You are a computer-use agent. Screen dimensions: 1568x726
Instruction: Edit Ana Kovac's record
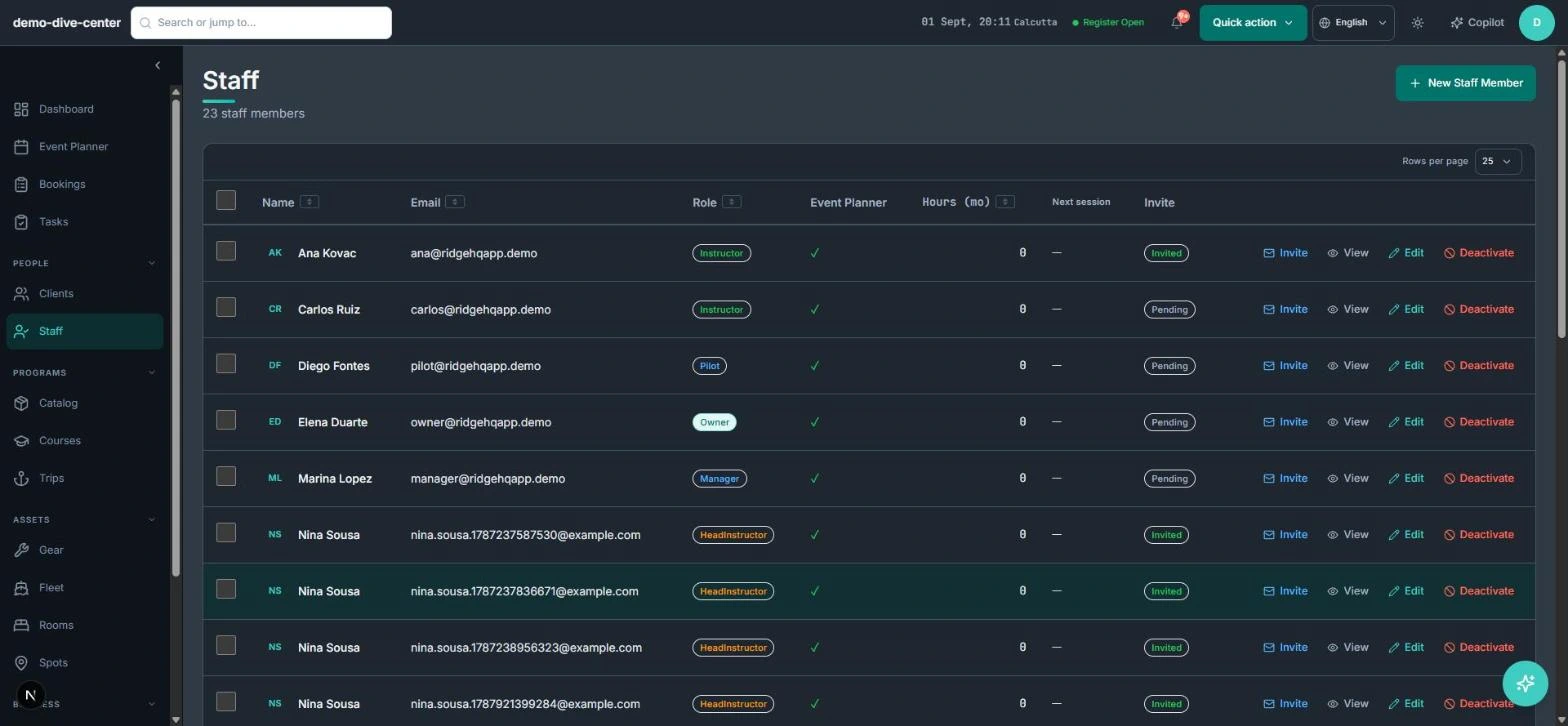pyautogui.click(x=1405, y=253)
